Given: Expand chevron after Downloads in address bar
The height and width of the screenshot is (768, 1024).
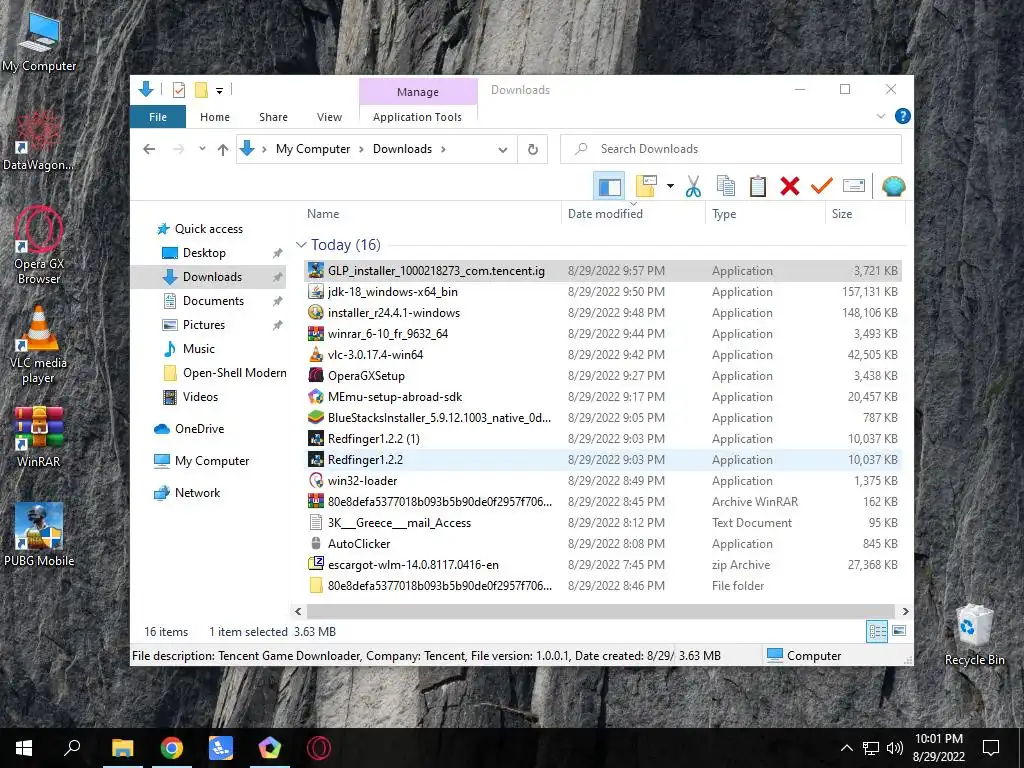Looking at the screenshot, I should (x=443, y=150).
